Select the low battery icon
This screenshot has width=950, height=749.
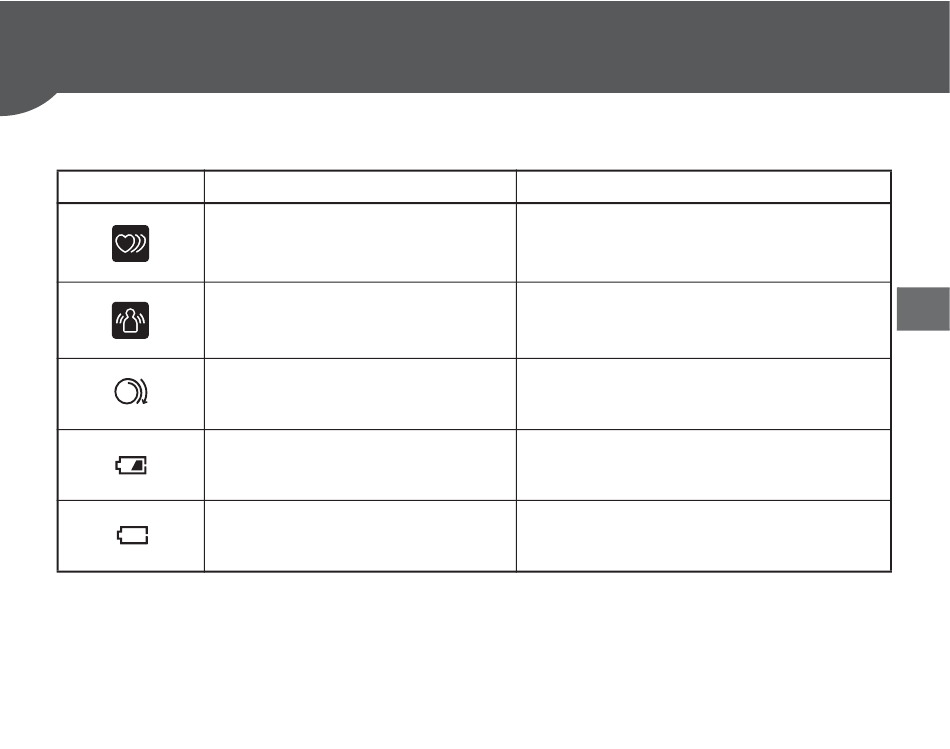tap(131, 465)
